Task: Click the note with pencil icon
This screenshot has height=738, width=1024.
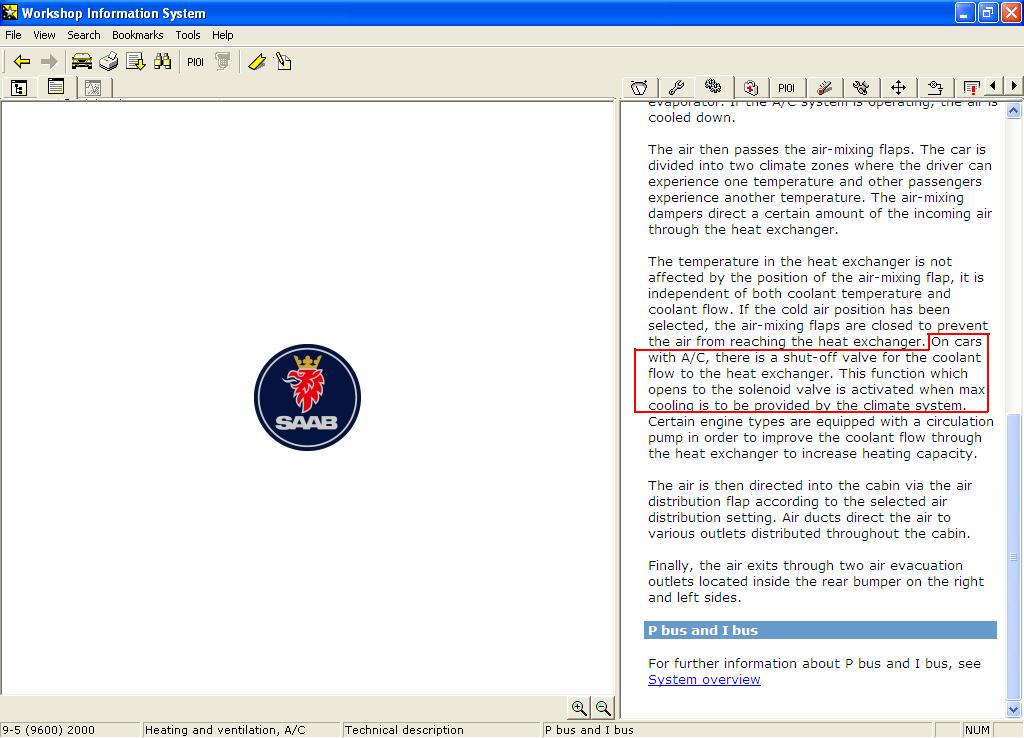Action: [284, 62]
